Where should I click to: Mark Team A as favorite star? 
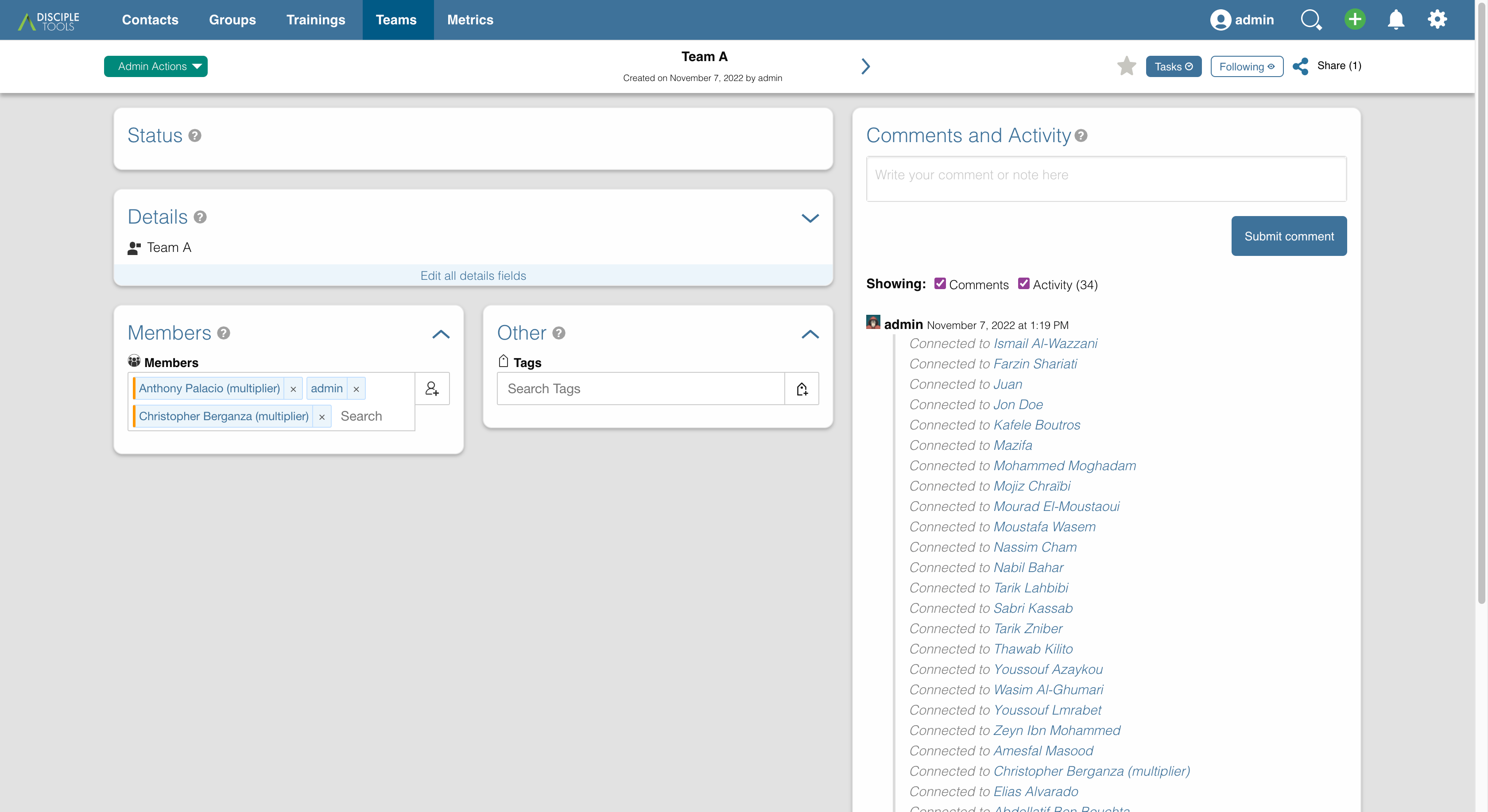(1126, 66)
